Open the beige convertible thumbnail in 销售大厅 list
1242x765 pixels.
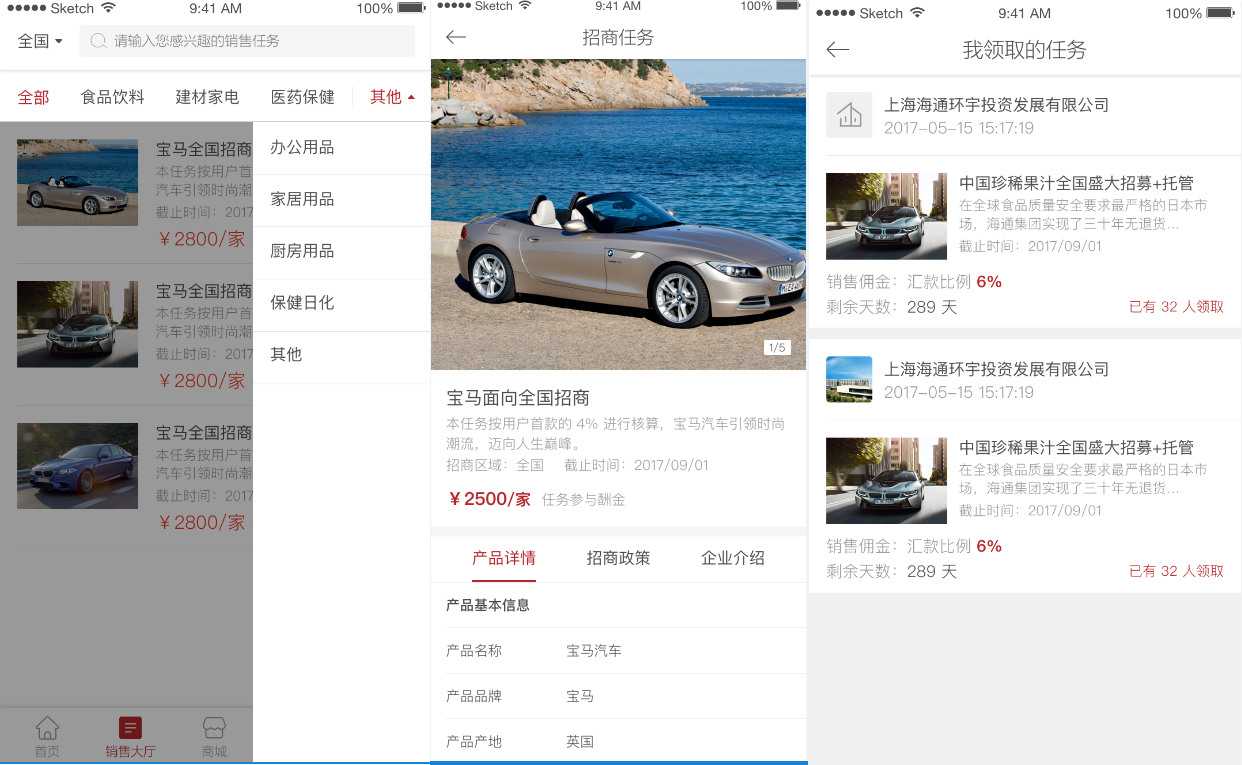[77, 182]
